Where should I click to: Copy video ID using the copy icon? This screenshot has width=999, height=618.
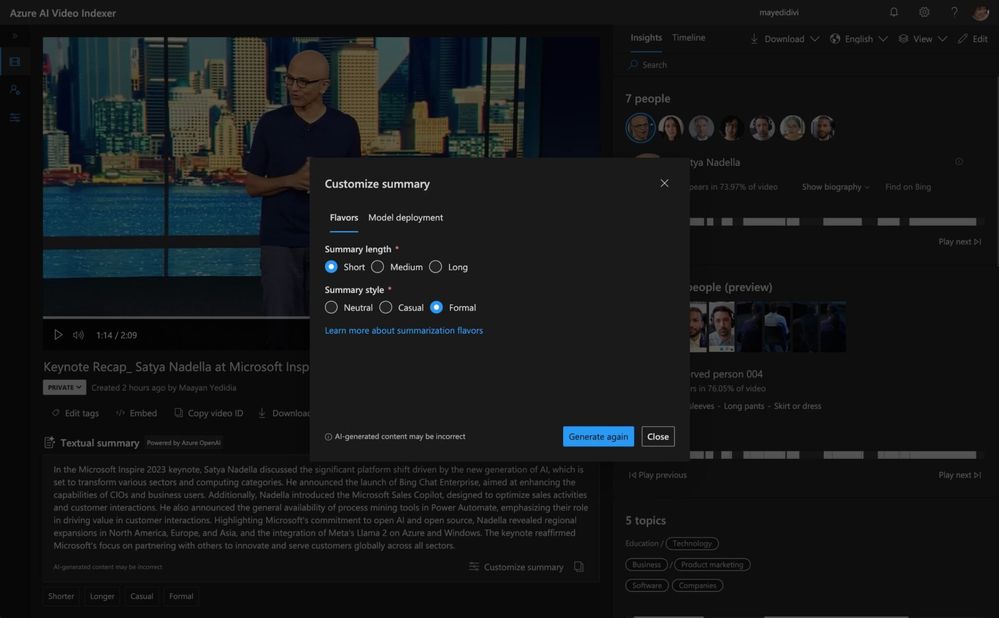pyautogui.click(x=178, y=413)
